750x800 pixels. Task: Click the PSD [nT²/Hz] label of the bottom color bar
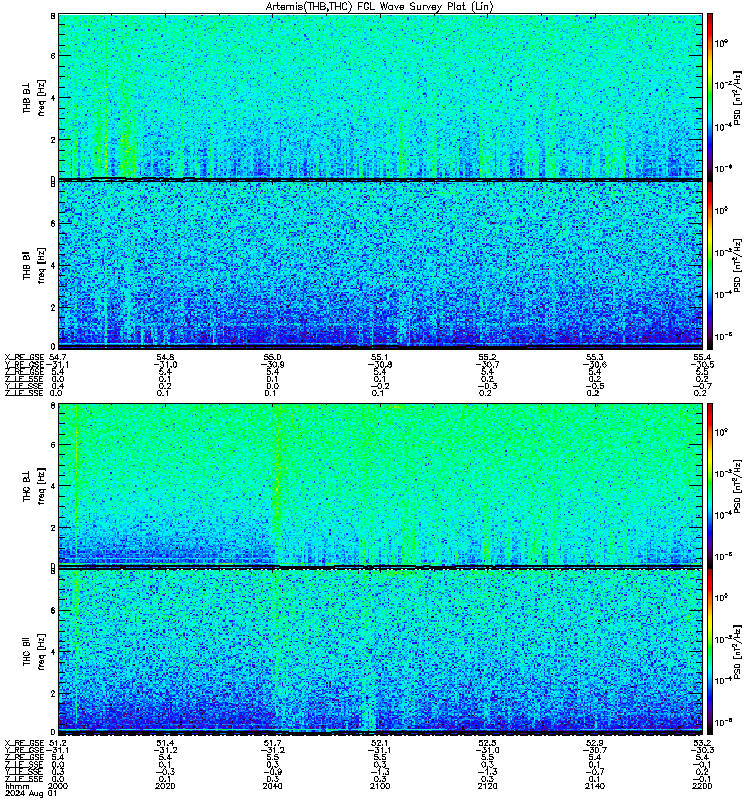737,653
